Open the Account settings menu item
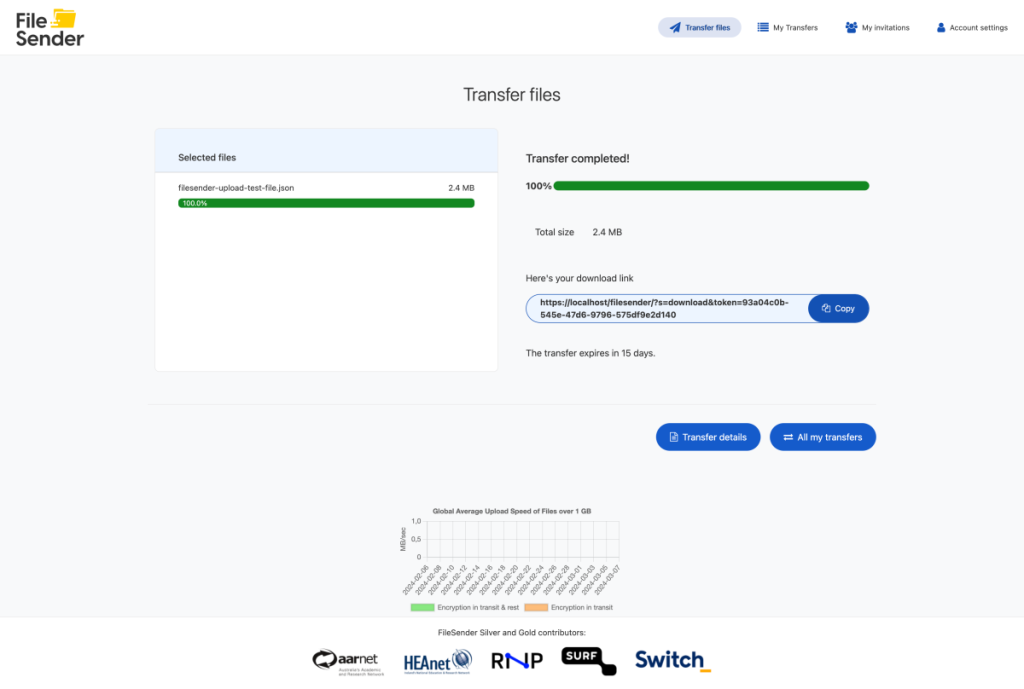The image size is (1024, 689). tap(972, 27)
